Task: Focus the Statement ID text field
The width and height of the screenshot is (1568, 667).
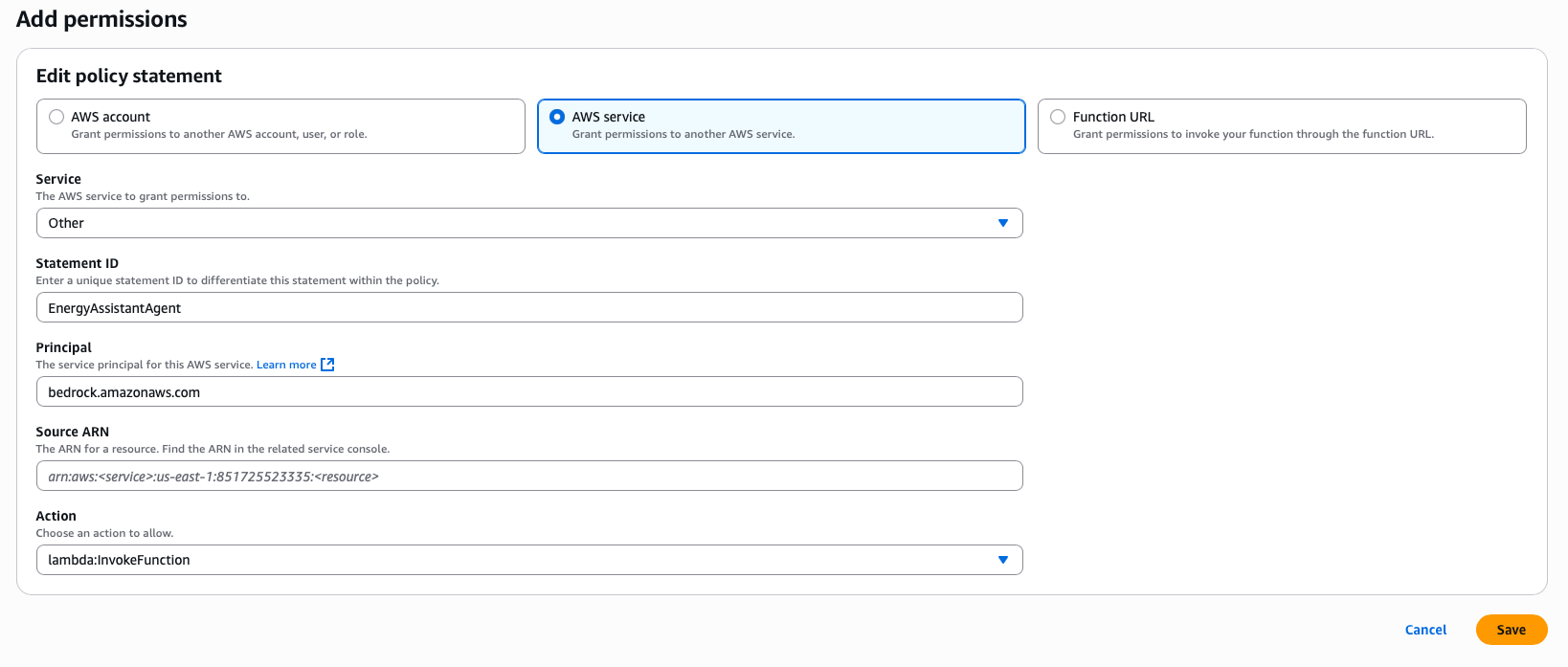Action: pyautogui.click(x=528, y=307)
